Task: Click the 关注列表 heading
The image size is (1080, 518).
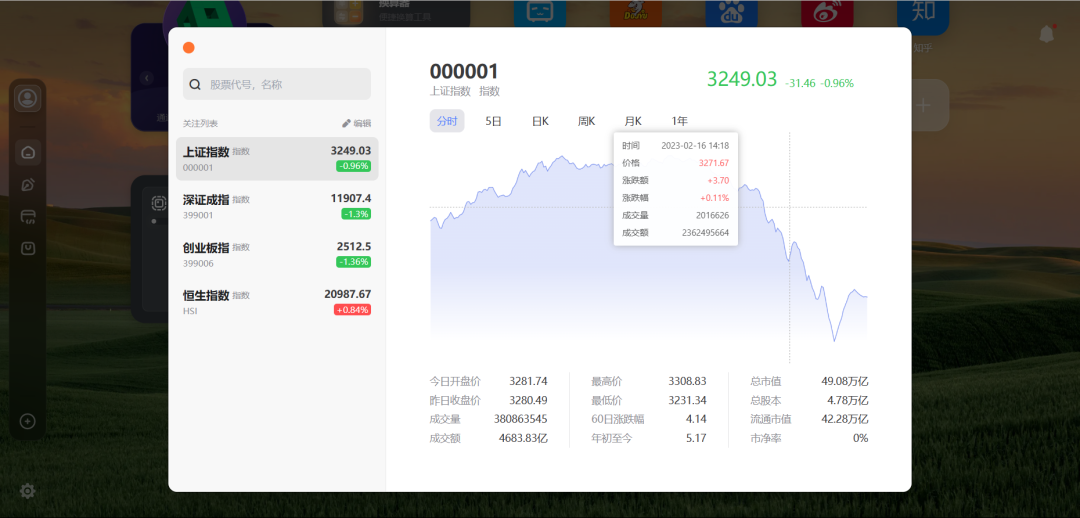Action: pyautogui.click(x=200, y=123)
